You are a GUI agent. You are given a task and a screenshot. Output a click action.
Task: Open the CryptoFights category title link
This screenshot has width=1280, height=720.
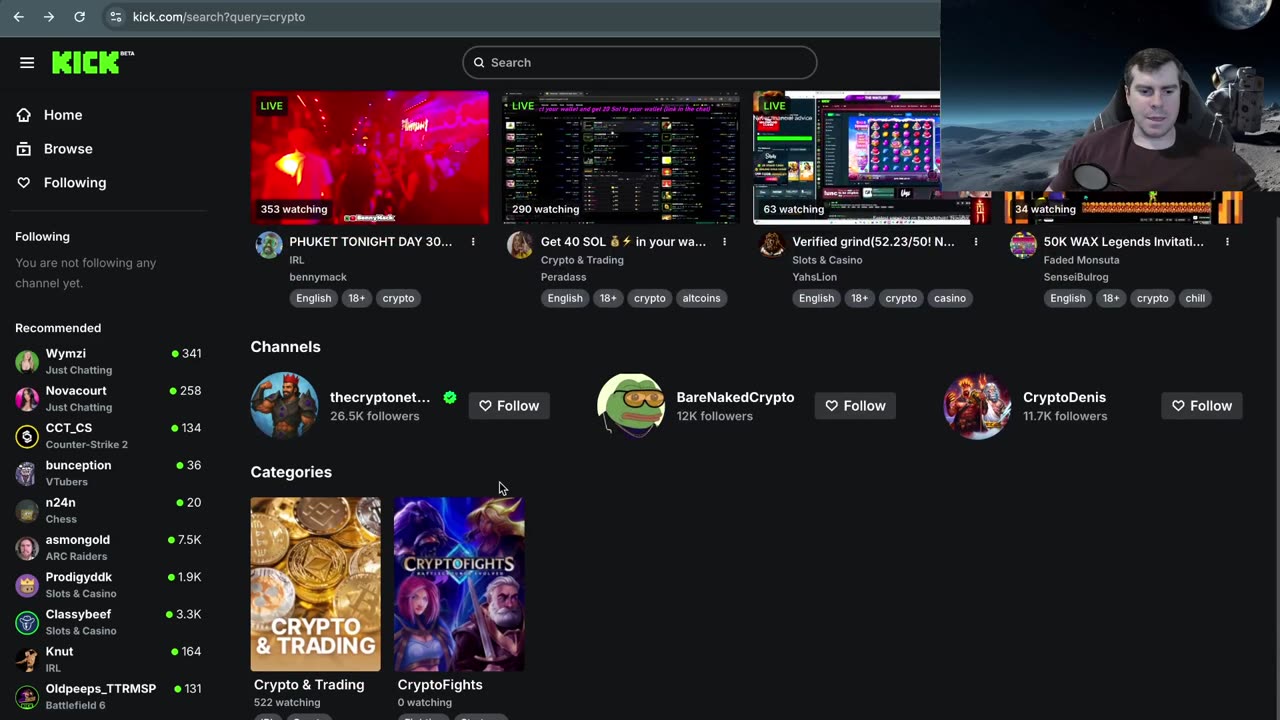coord(440,685)
